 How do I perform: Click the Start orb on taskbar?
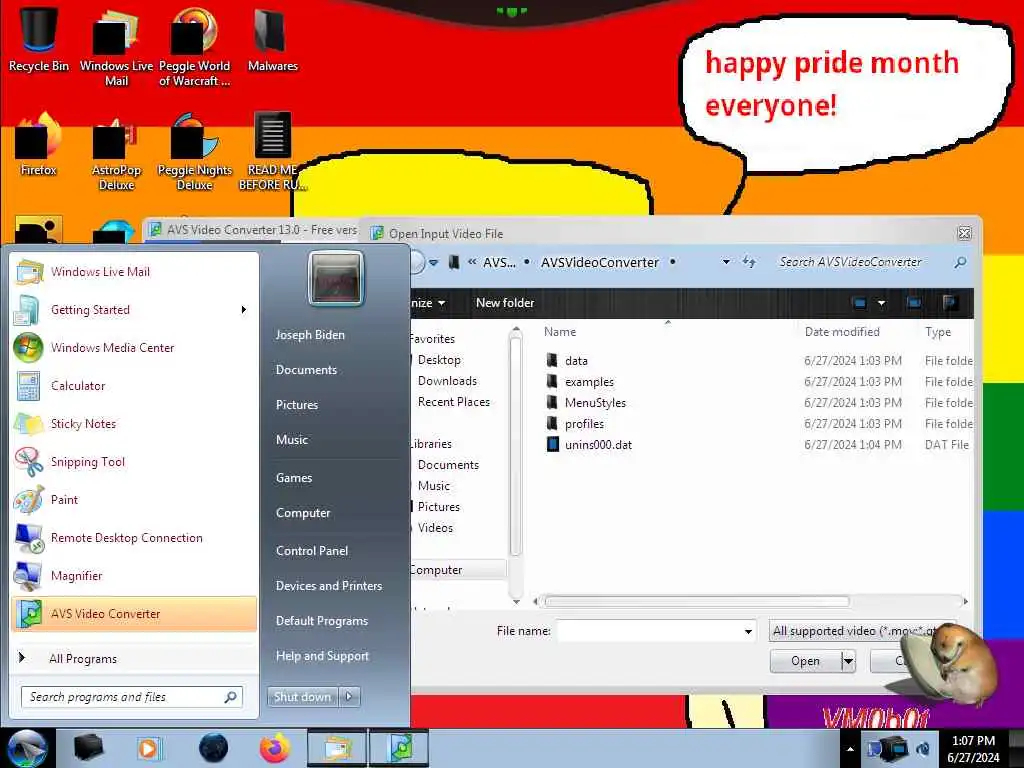(27, 748)
